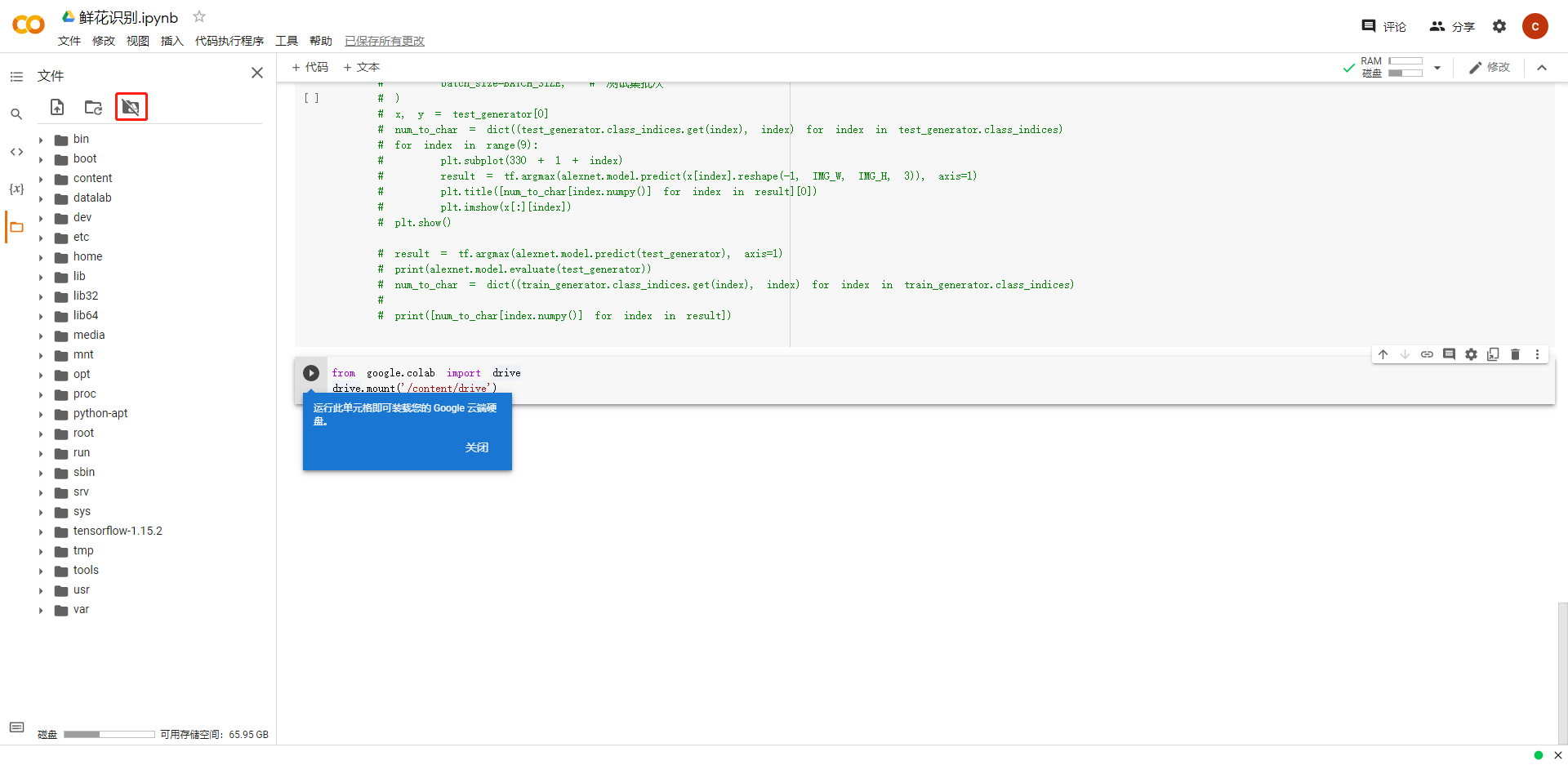The image size is (1568, 765).
Task: Add a comment to the cell
Action: [x=1449, y=354]
